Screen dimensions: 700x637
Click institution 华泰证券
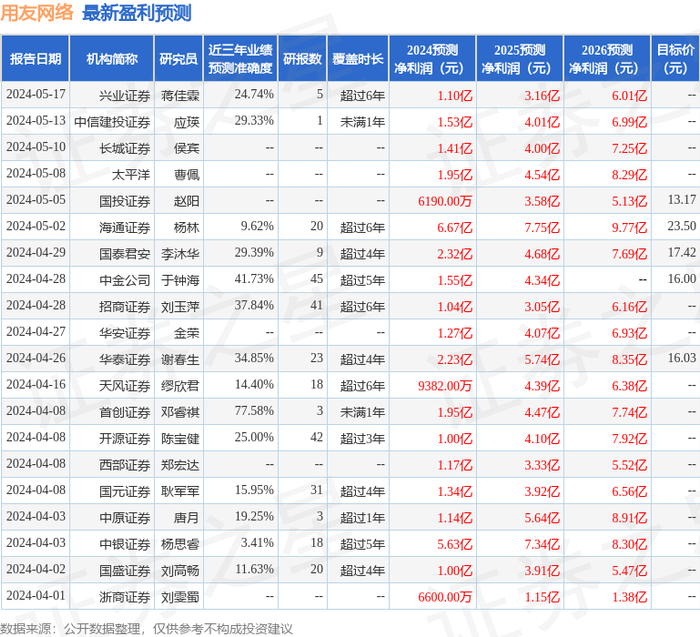tap(125, 359)
